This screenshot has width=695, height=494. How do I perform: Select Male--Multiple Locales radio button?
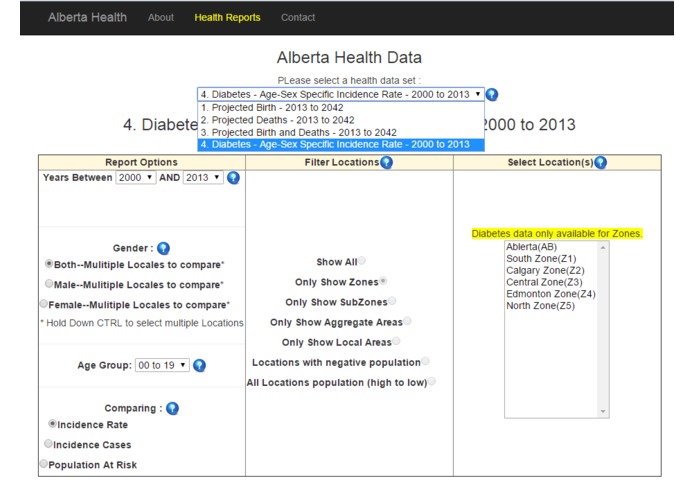click(x=49, y=284)
